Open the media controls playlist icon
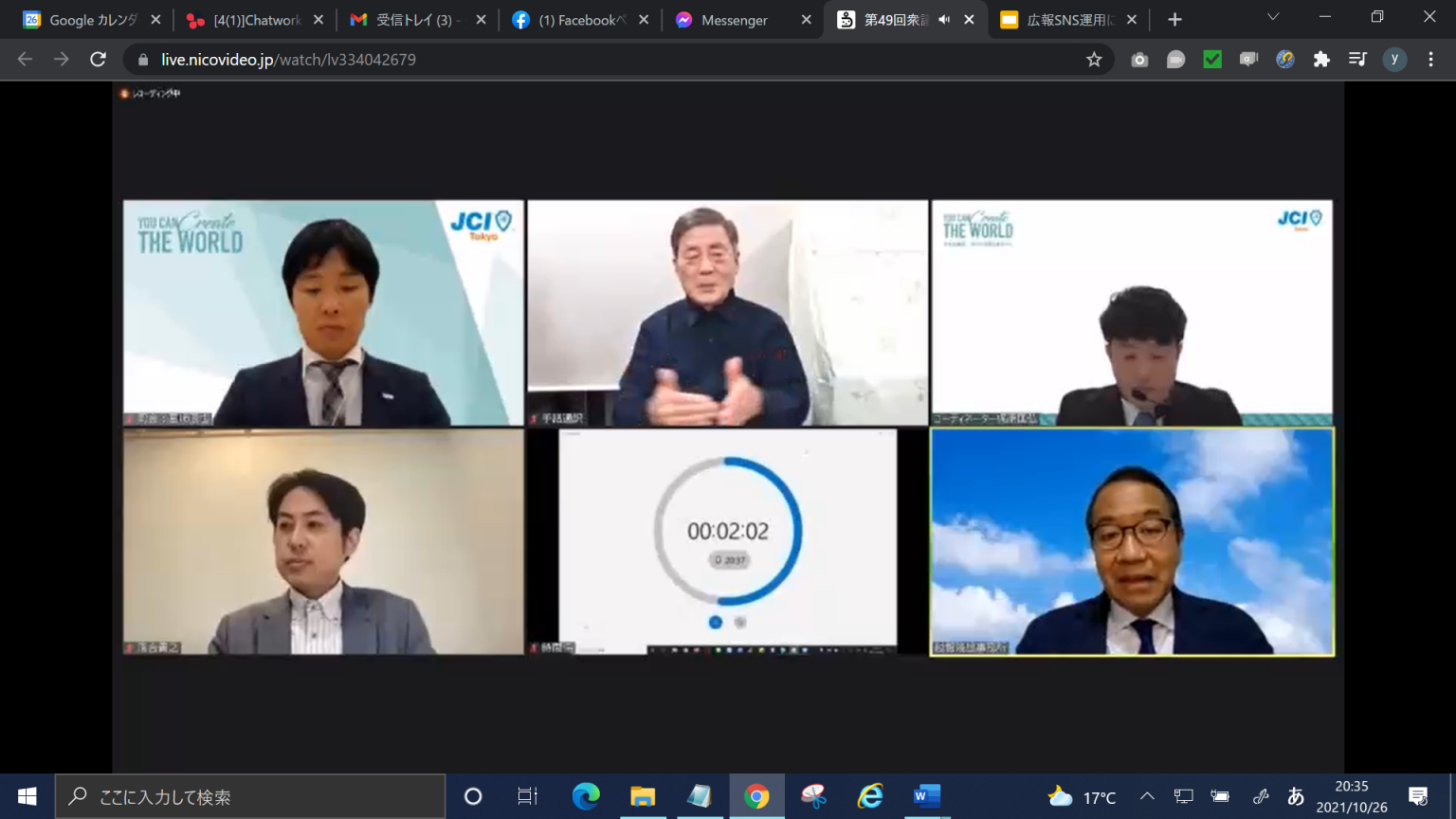The image size is (1456, 819). 1357,60
